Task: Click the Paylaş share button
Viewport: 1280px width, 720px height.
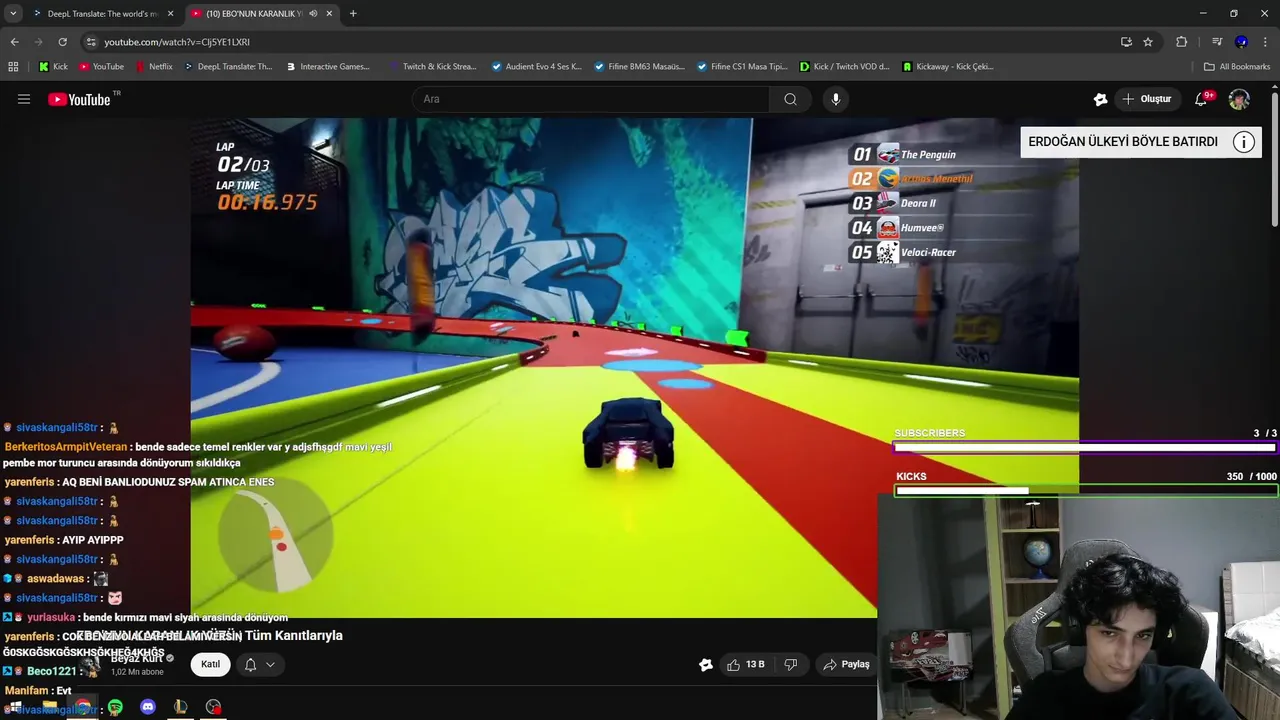Action: pos(846,664)
